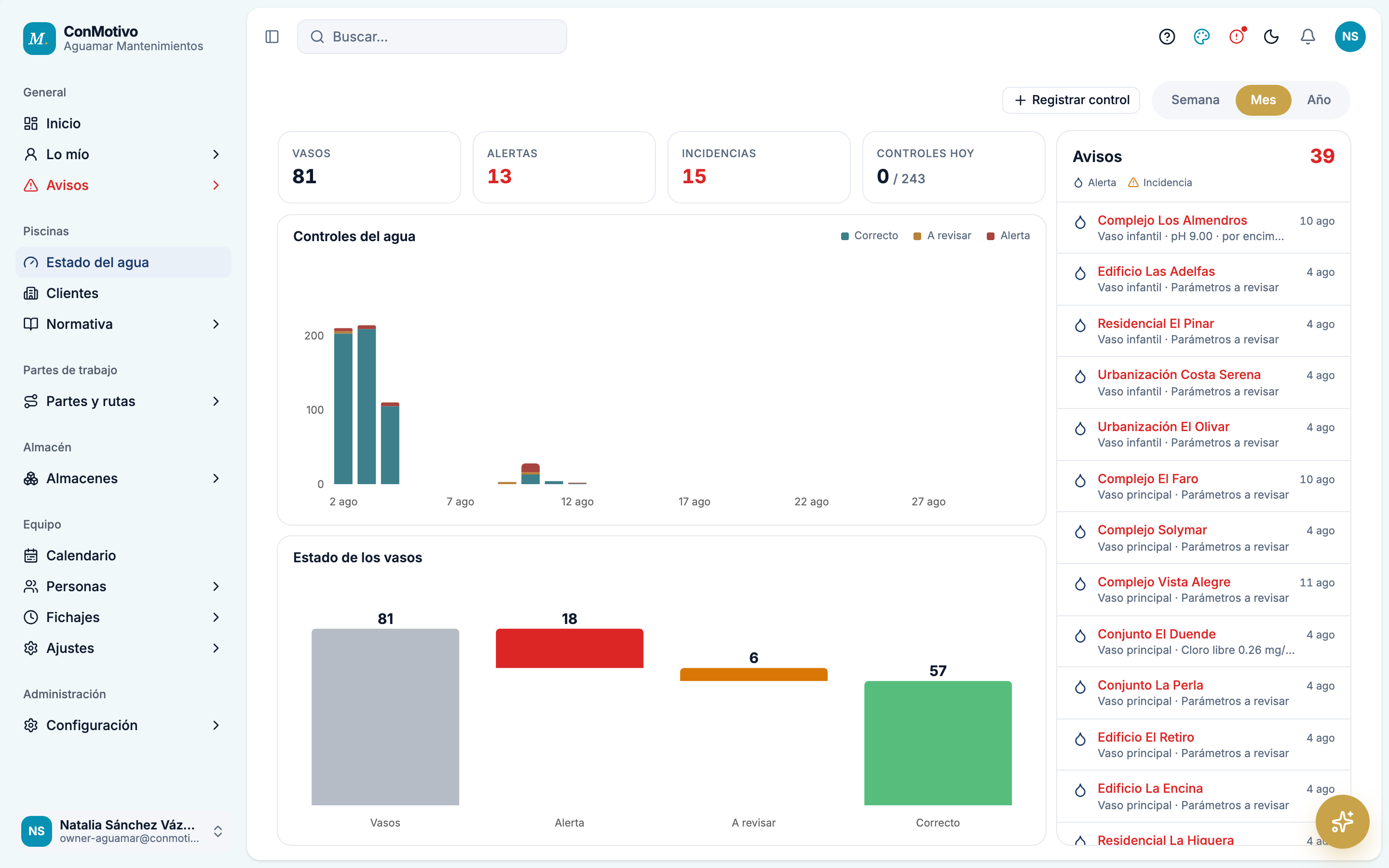This screenshot has height=868, width=1389.
Task: Click the Estado del agua gauge icon
Action: click(x=31, y=262)
